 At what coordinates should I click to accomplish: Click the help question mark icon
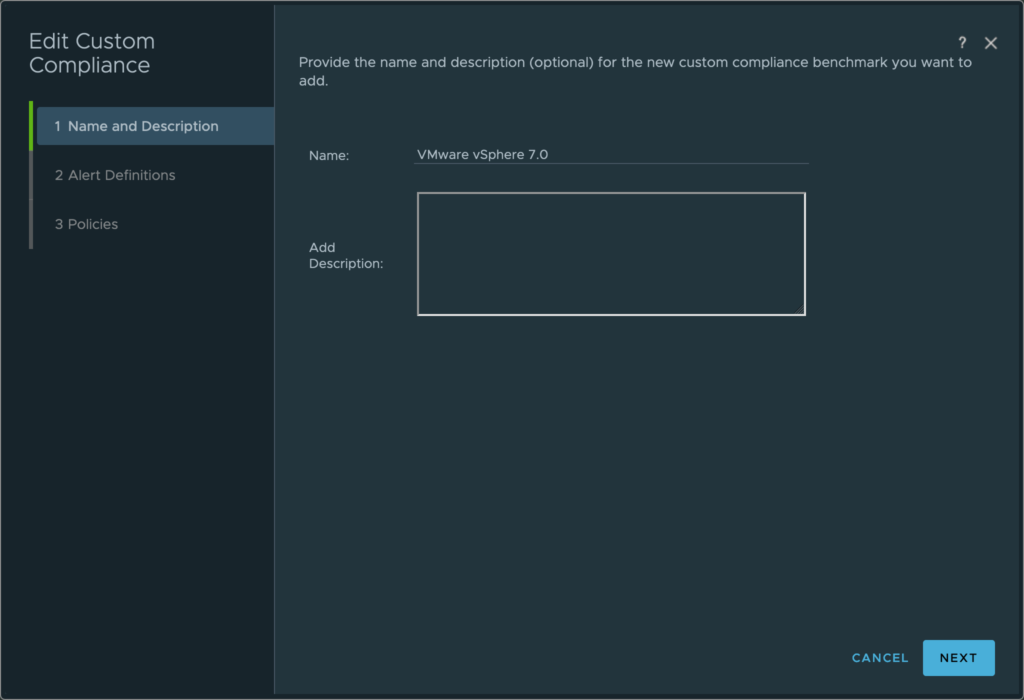point(962,43)
